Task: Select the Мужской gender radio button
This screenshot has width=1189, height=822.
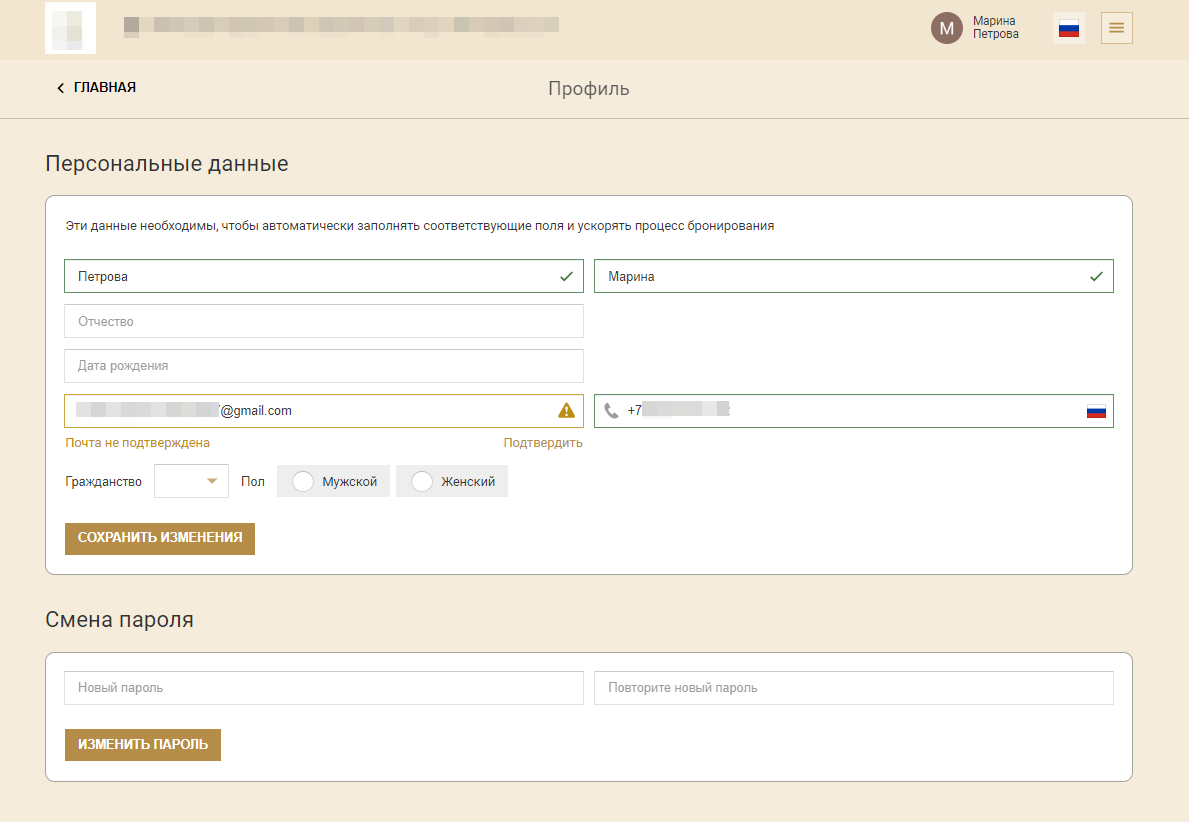Action: click(303, 482)
